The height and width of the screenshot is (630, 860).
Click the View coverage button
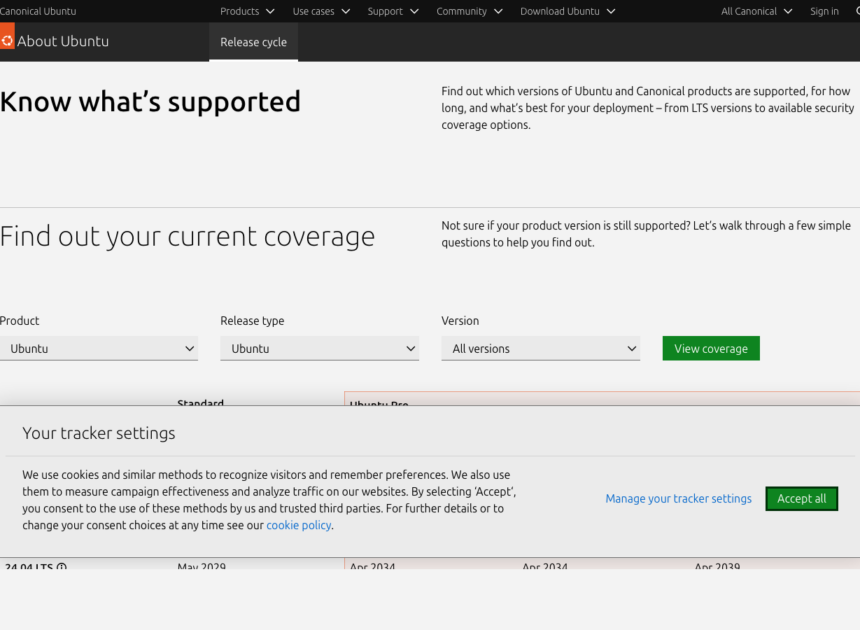pos(710,348)
